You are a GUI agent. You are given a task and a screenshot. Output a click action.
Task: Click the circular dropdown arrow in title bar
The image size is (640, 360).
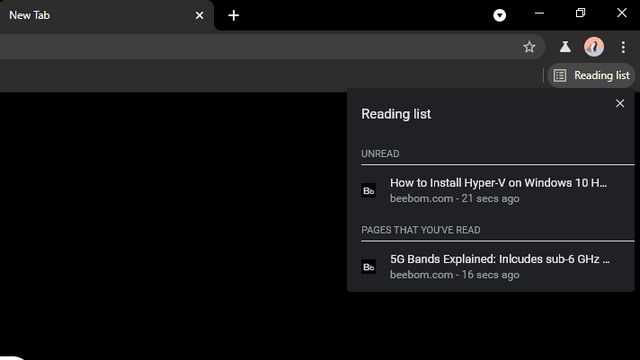[x=500, y=16]
